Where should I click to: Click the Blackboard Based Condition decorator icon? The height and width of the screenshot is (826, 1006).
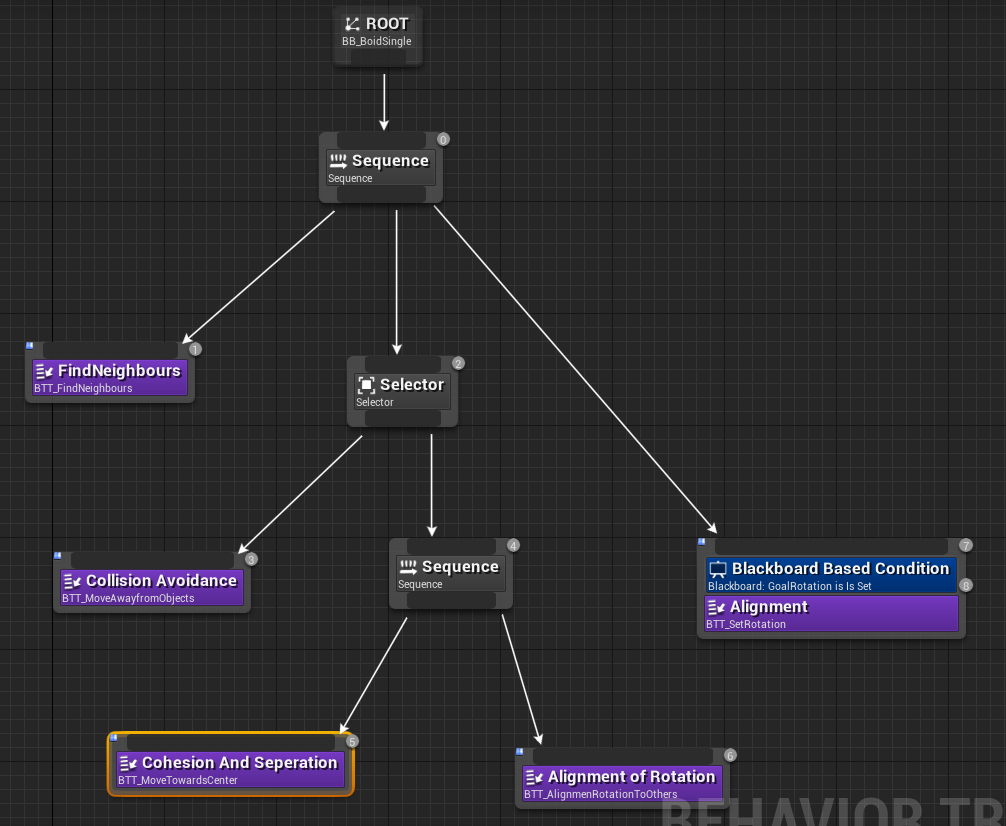pos(718,569)
